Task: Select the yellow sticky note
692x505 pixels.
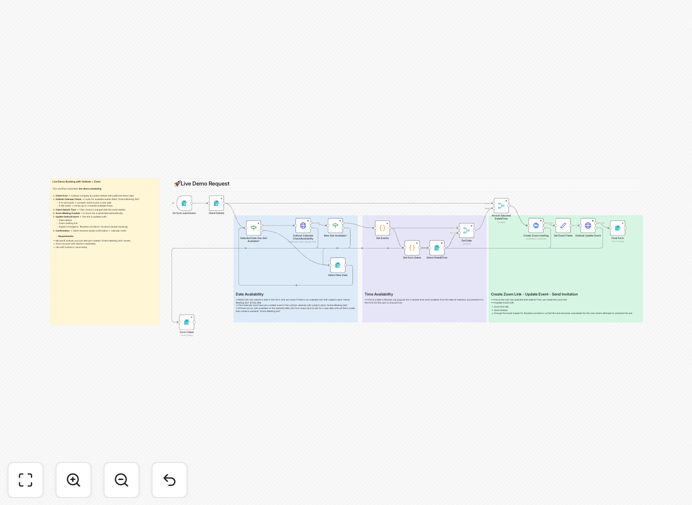Action: 105,251
